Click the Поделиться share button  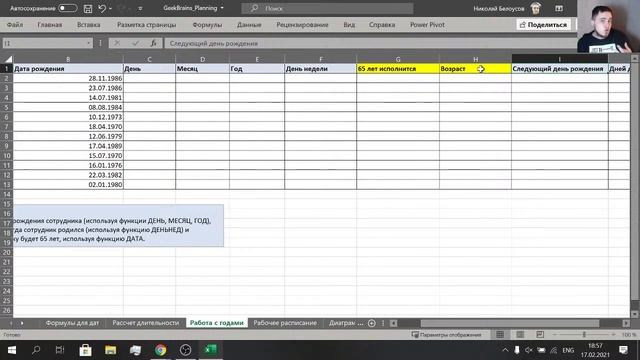pyautogui.click(x=544, y=24)
